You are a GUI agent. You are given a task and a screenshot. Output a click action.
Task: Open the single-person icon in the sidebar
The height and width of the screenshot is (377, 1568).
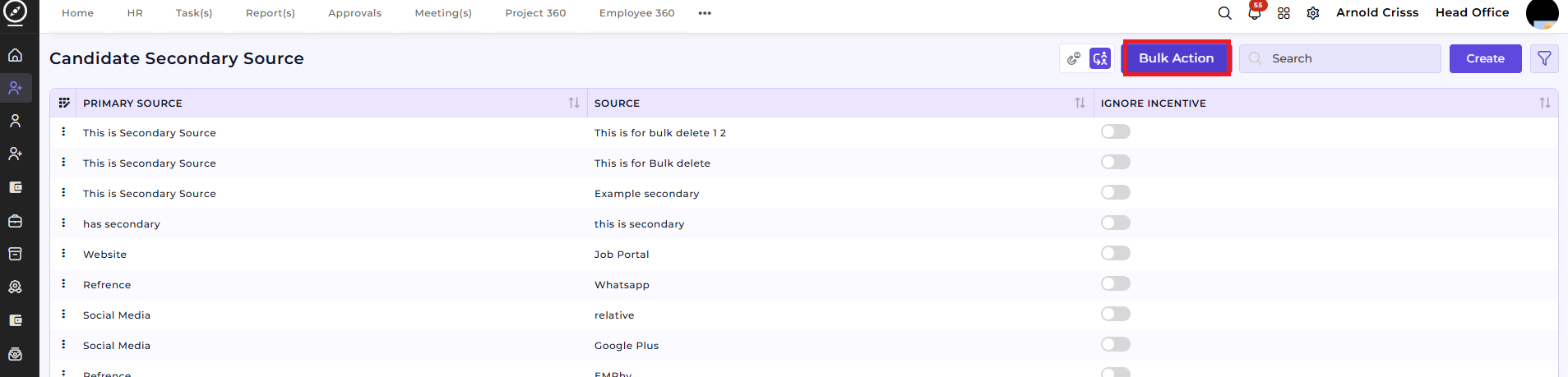tap(15, 121)
